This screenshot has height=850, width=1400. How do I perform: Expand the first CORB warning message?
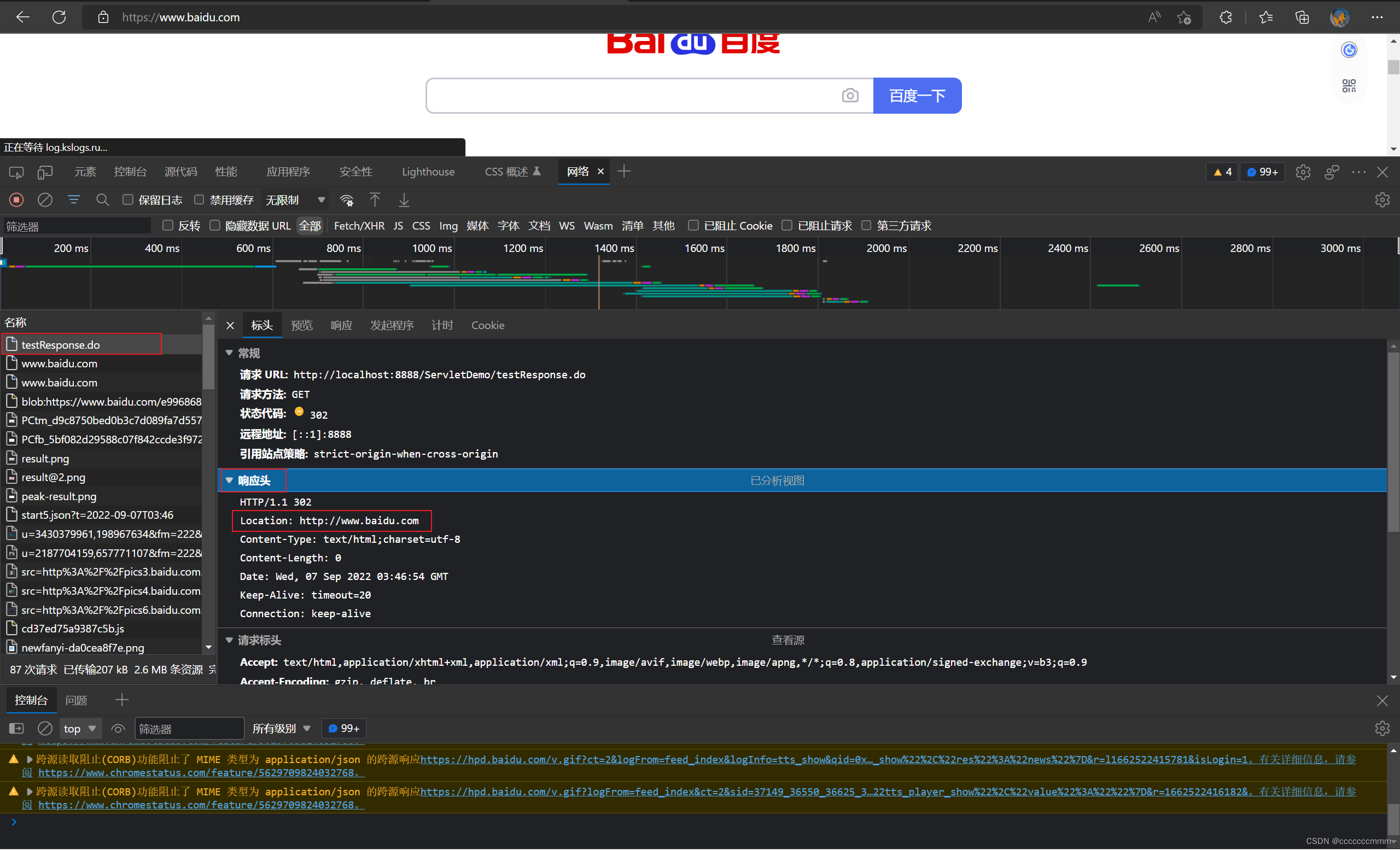pos(30,759)
